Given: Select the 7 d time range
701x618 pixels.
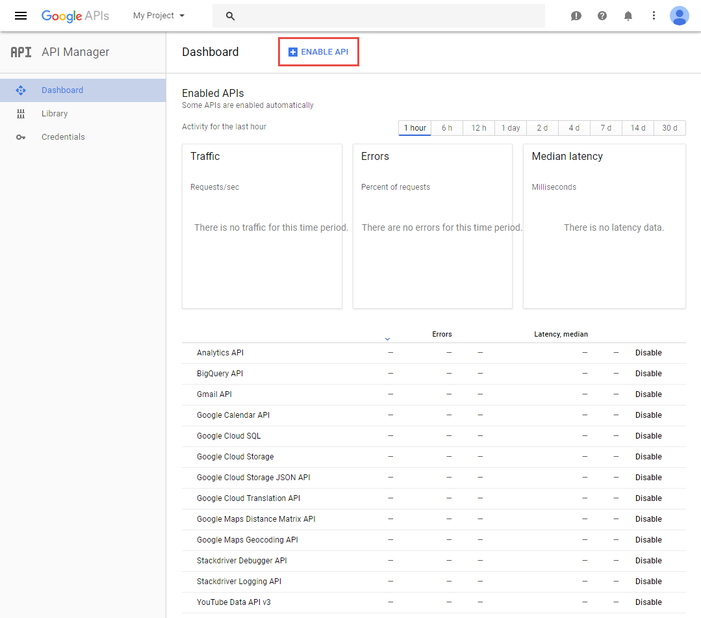Looking at the screenshot, I should (x=606, y=128).
